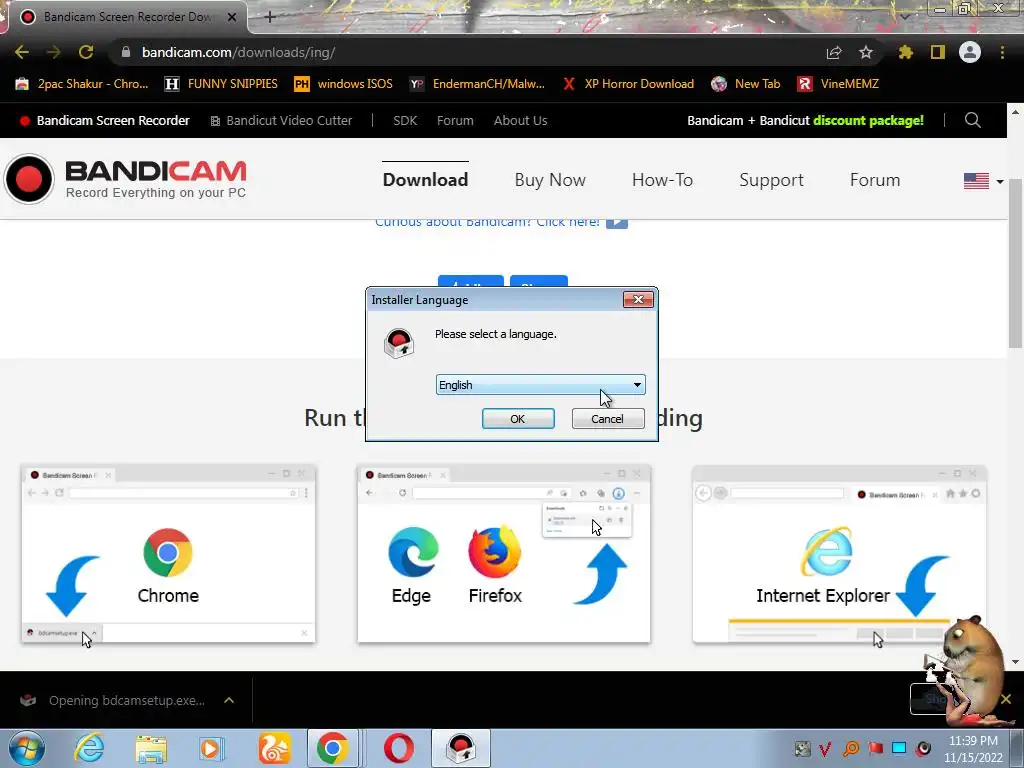Open the windows ISOS bookmark
This screenshot has height=768, width=1024.
click(x=344, y=84)
